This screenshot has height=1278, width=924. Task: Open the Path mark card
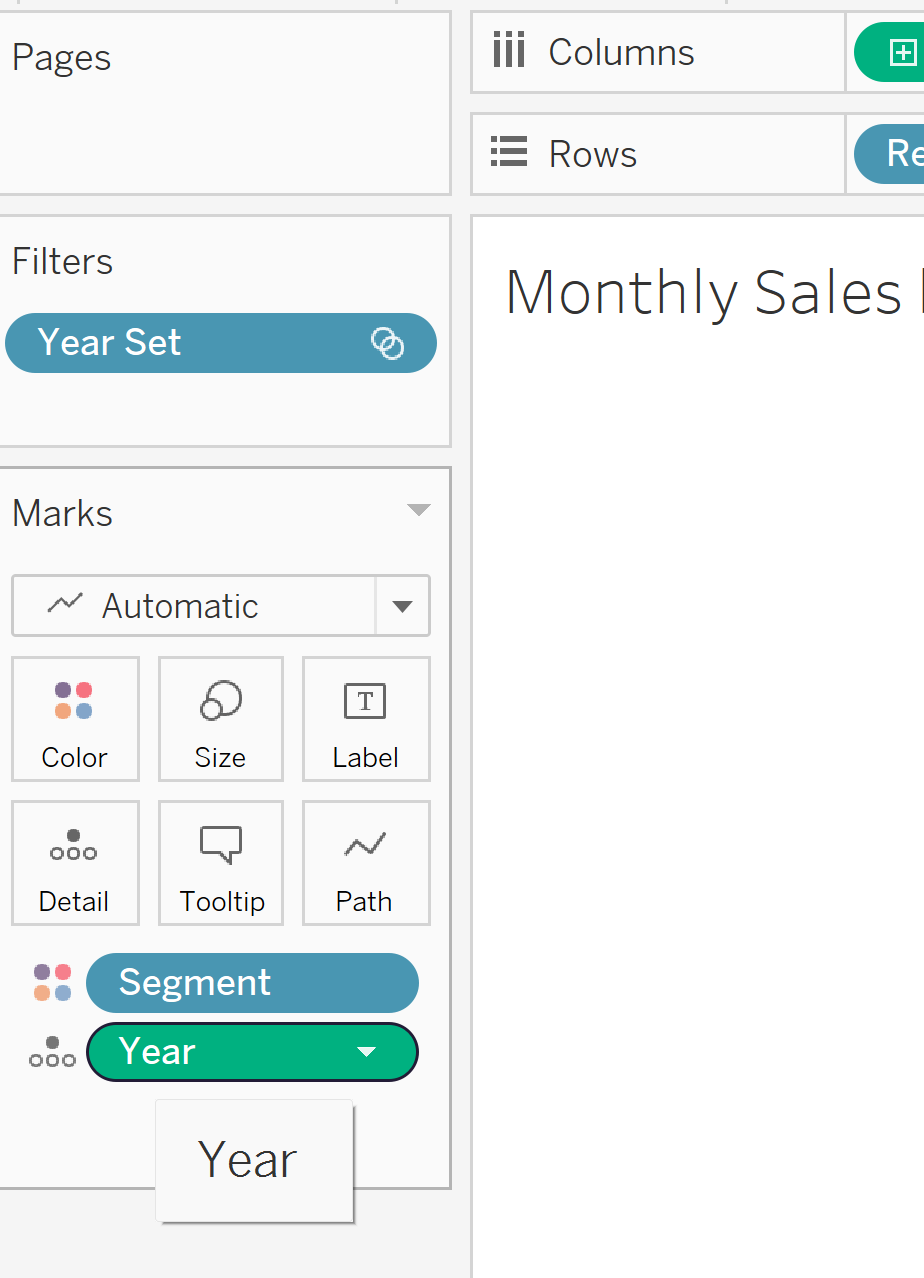pyautogui.click(x=366, y=863)
